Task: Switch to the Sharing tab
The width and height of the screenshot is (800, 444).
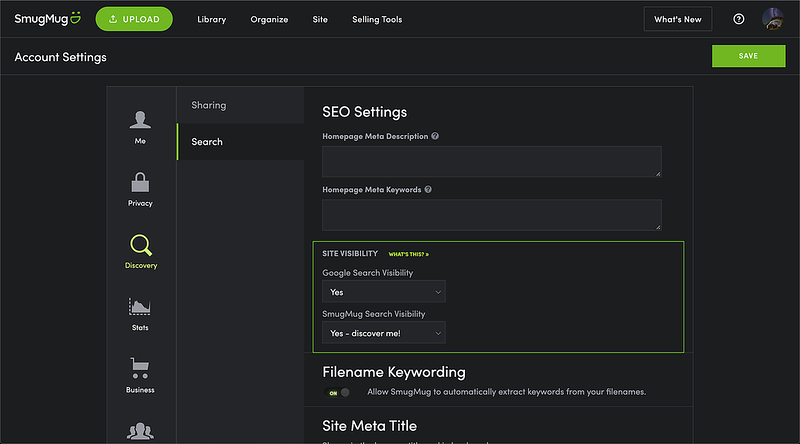Action: tap(240, 105)
